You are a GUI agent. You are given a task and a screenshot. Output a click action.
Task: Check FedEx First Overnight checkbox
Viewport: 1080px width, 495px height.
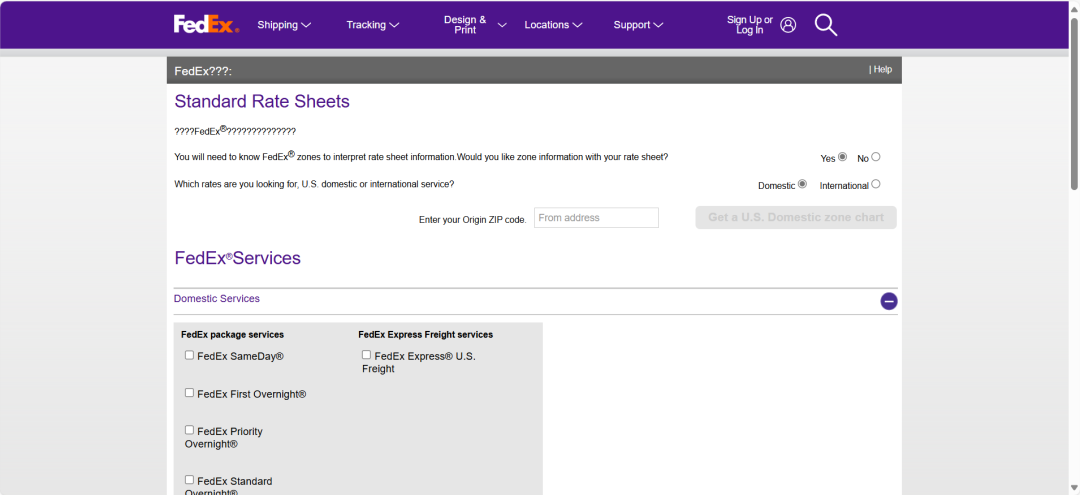click(190, 393)
